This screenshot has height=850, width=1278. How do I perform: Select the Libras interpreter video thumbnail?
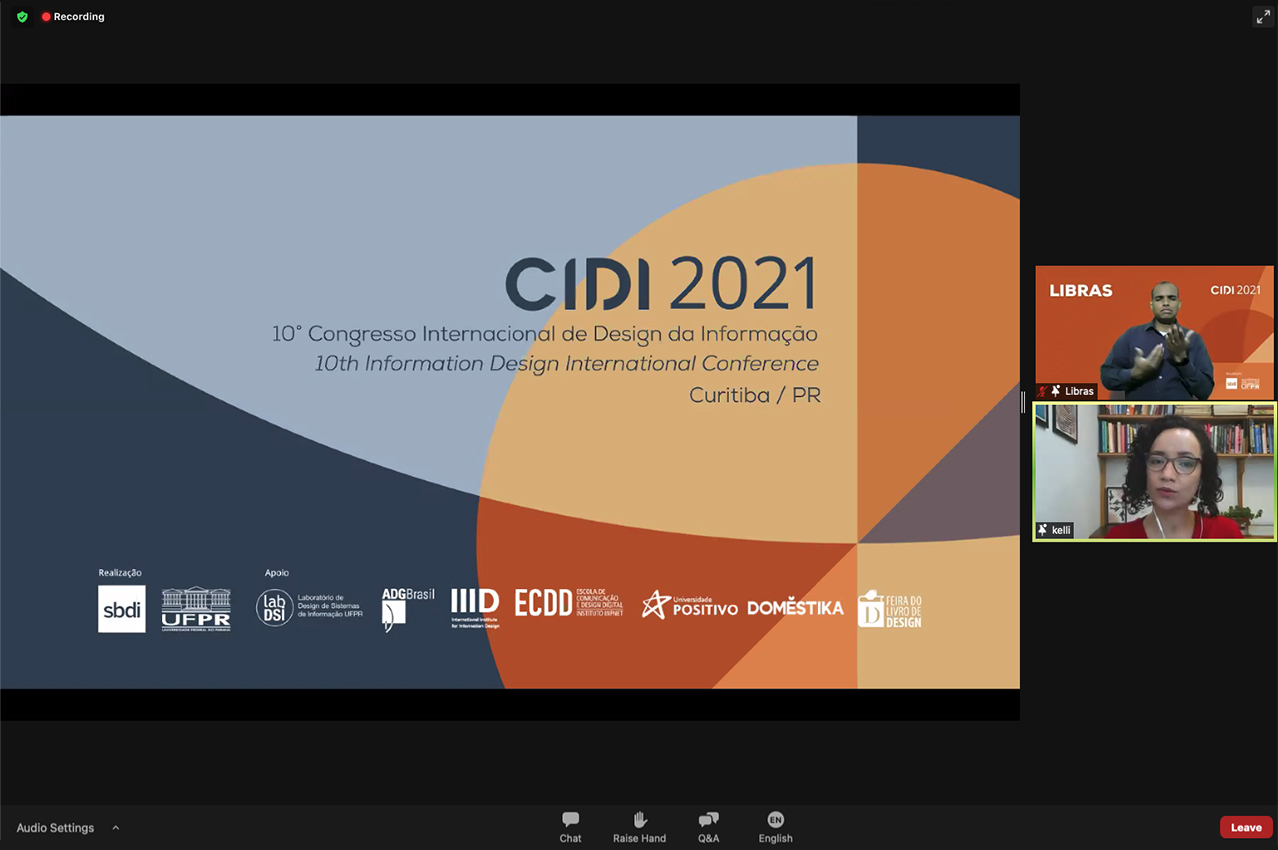1154,333
